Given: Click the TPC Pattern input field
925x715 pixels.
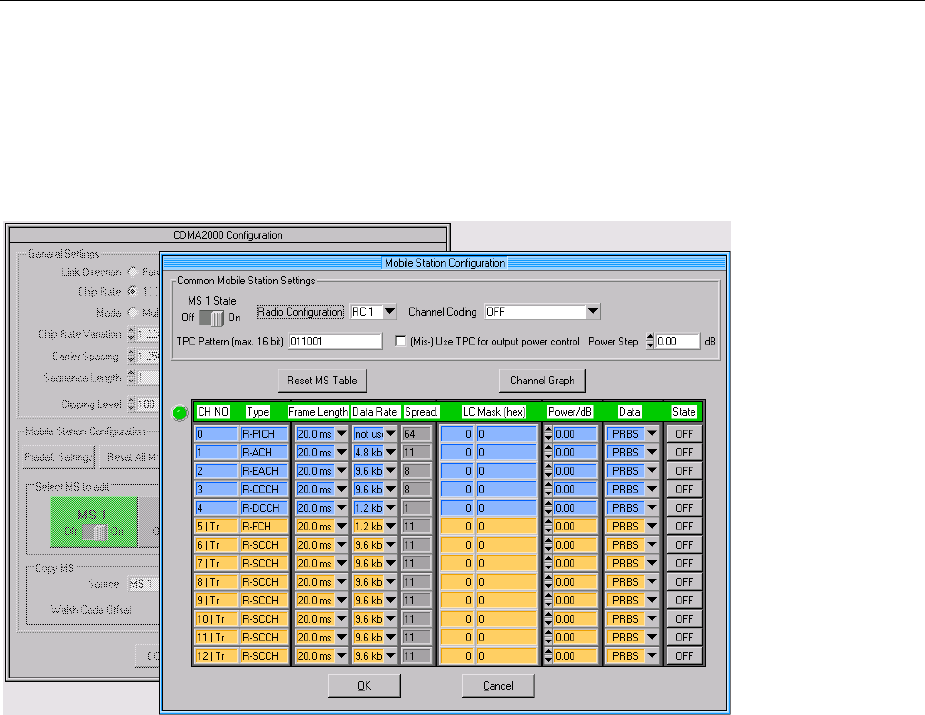Looking at the screenshot, I should [x=335, y=341].
